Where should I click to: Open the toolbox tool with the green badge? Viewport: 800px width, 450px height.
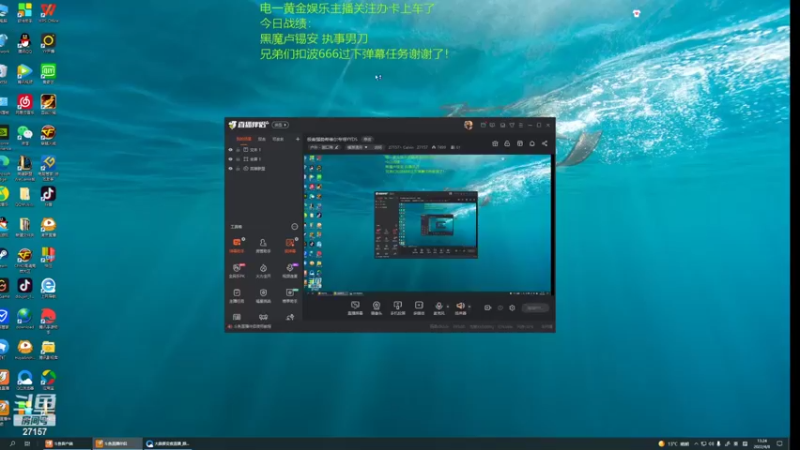point(290,295)
